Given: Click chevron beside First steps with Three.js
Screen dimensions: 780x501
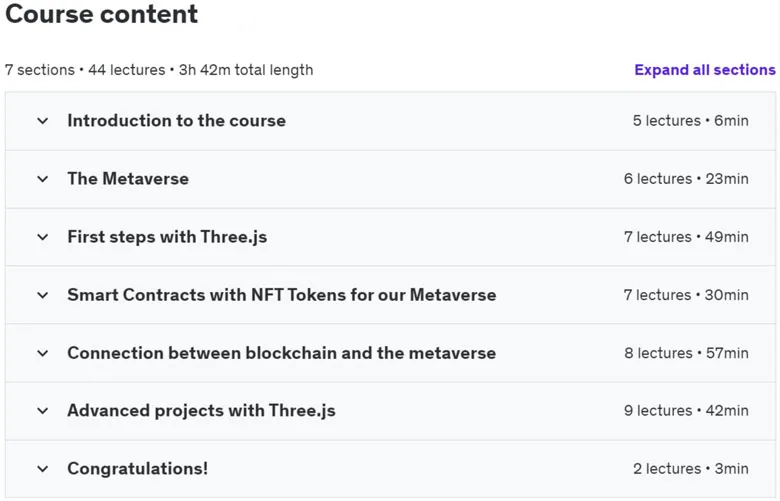Looking at the screenshot, I should pyautogui.click(x=43, y=237).
